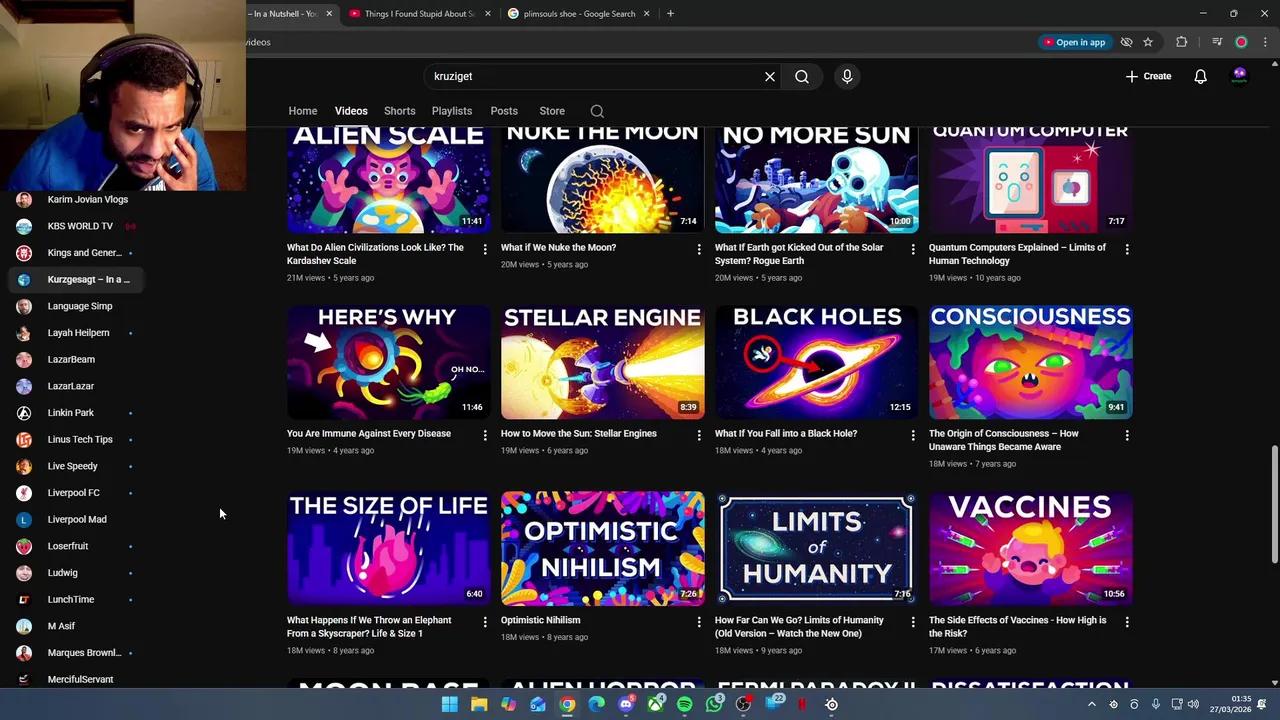Open Microsoft Edge from taskbar

tap(597, 705)
